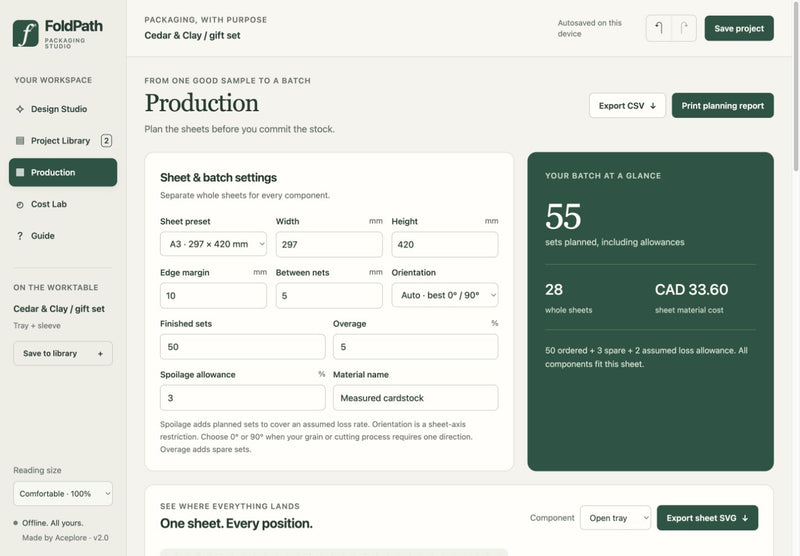Click the Width input field
This screenshot has width=800, height=556.
[329, 244]
